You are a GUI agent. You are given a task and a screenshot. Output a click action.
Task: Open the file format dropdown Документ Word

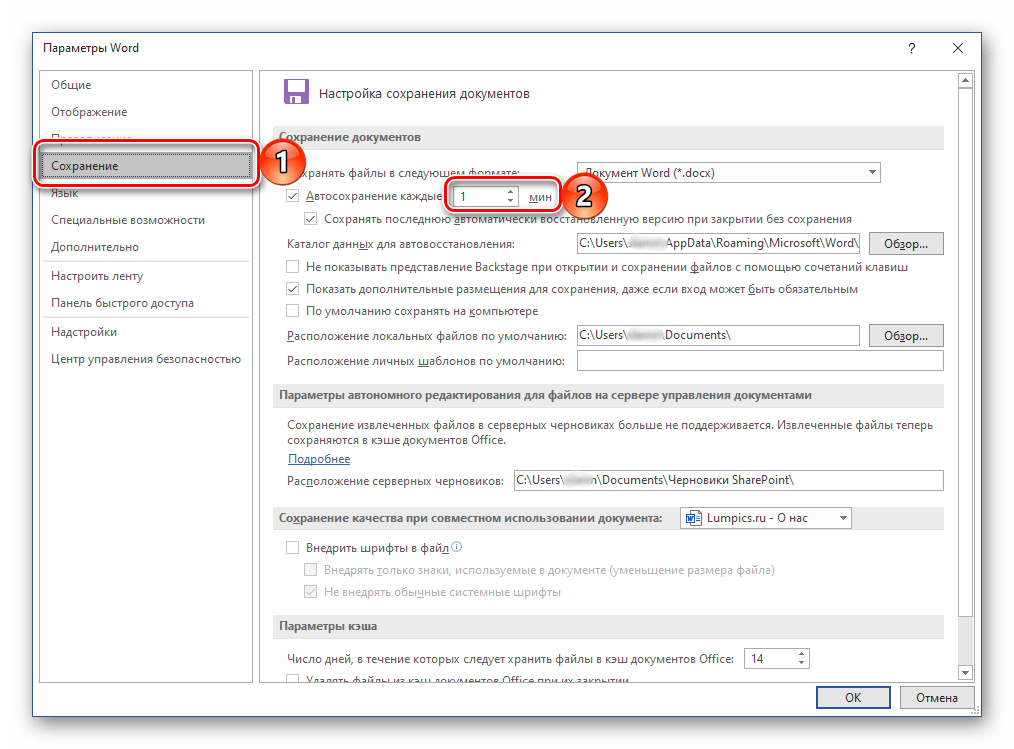[x=729, y=173]
